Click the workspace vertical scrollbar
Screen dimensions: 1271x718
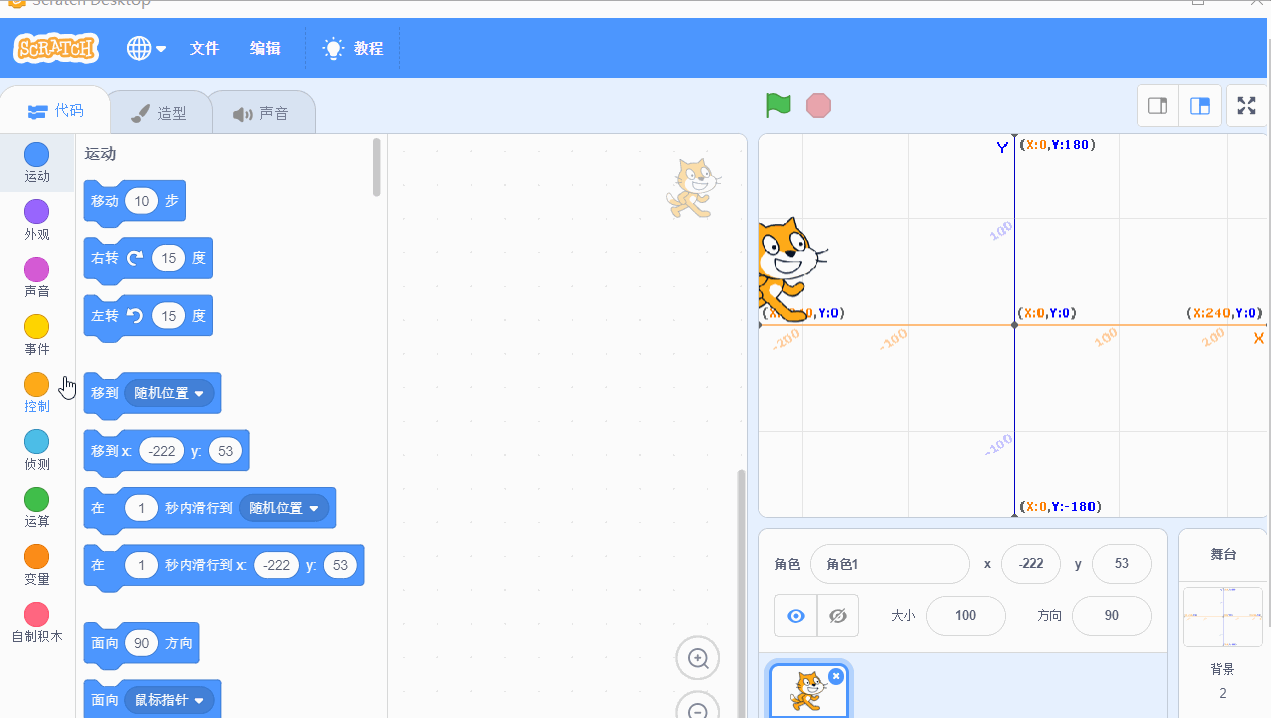click(741, 592)
